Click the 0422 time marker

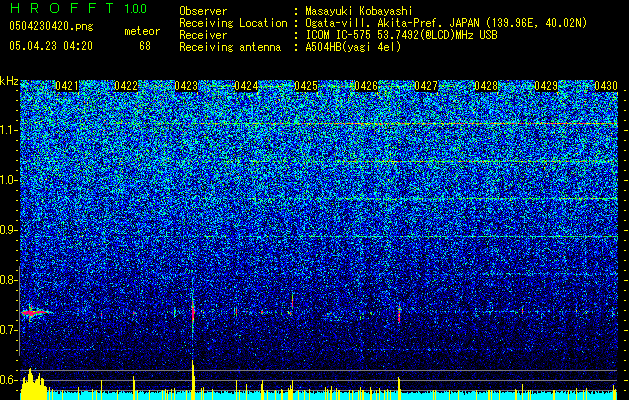[x=126, y=86]
